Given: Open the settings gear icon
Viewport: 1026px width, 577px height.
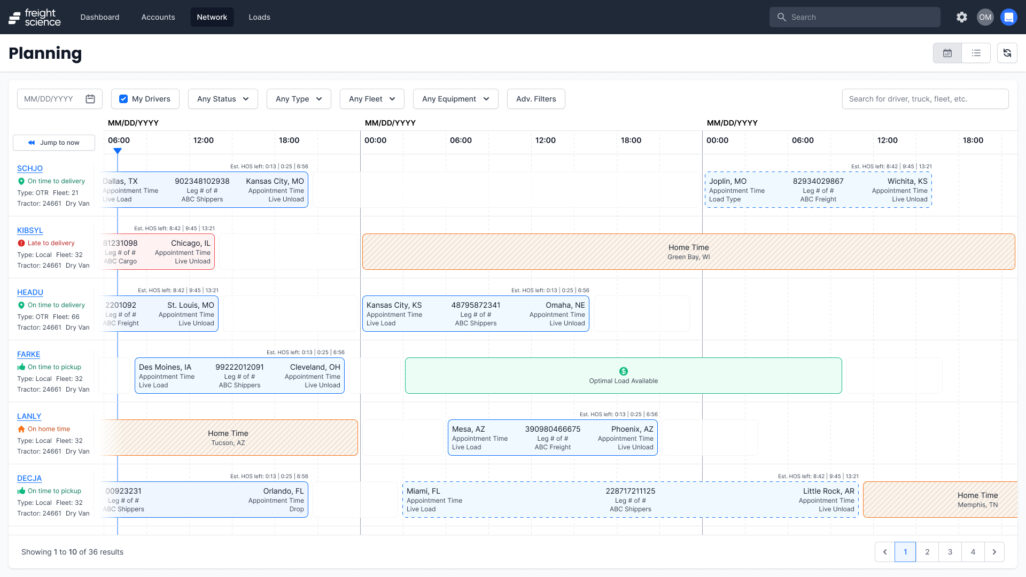Looking at the screenshot, I should (962, 17).
